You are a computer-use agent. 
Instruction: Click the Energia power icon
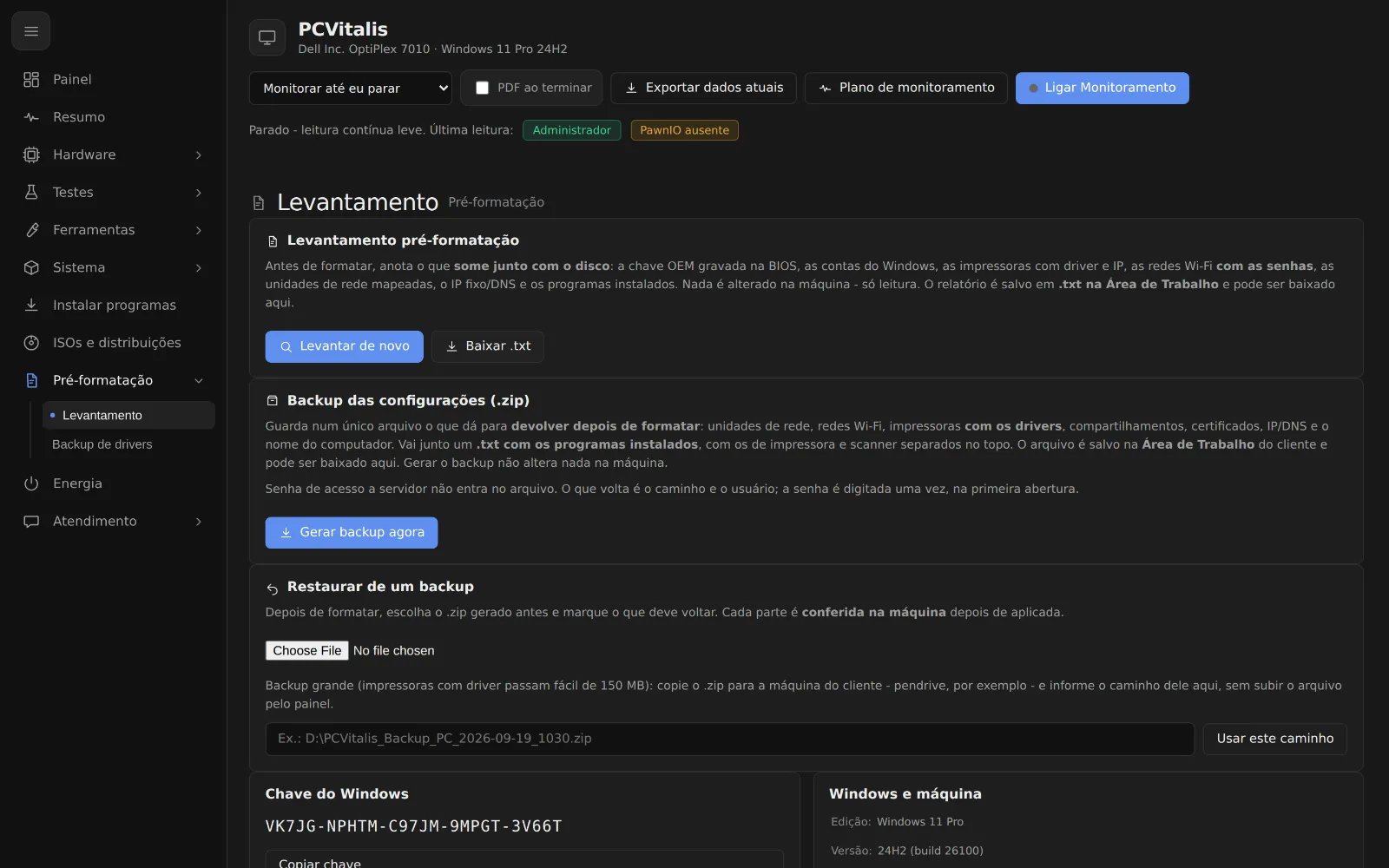pyautogui.click(x=31, y=483)
